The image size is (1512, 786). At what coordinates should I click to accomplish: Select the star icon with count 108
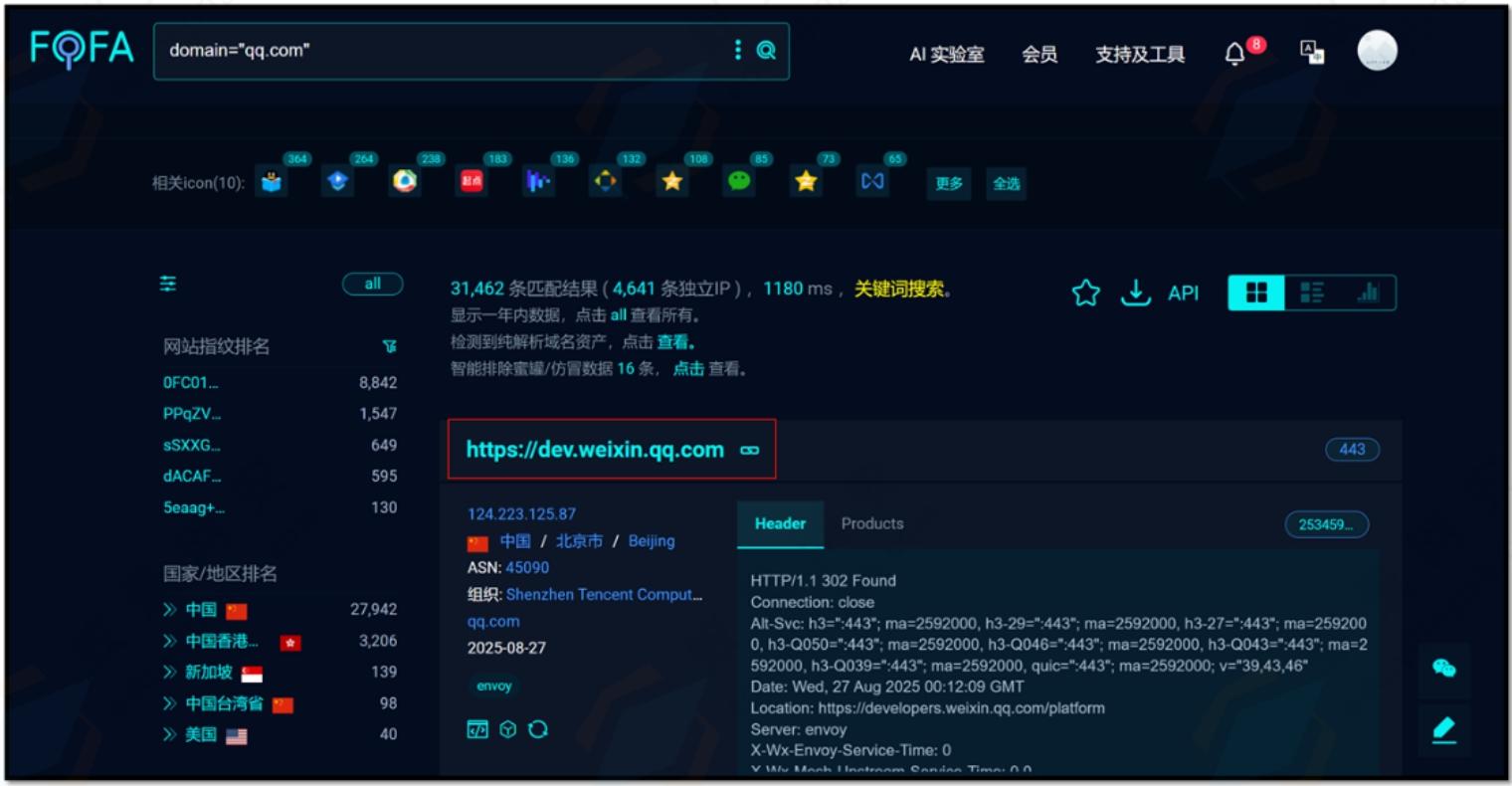[x=672, y=181]
